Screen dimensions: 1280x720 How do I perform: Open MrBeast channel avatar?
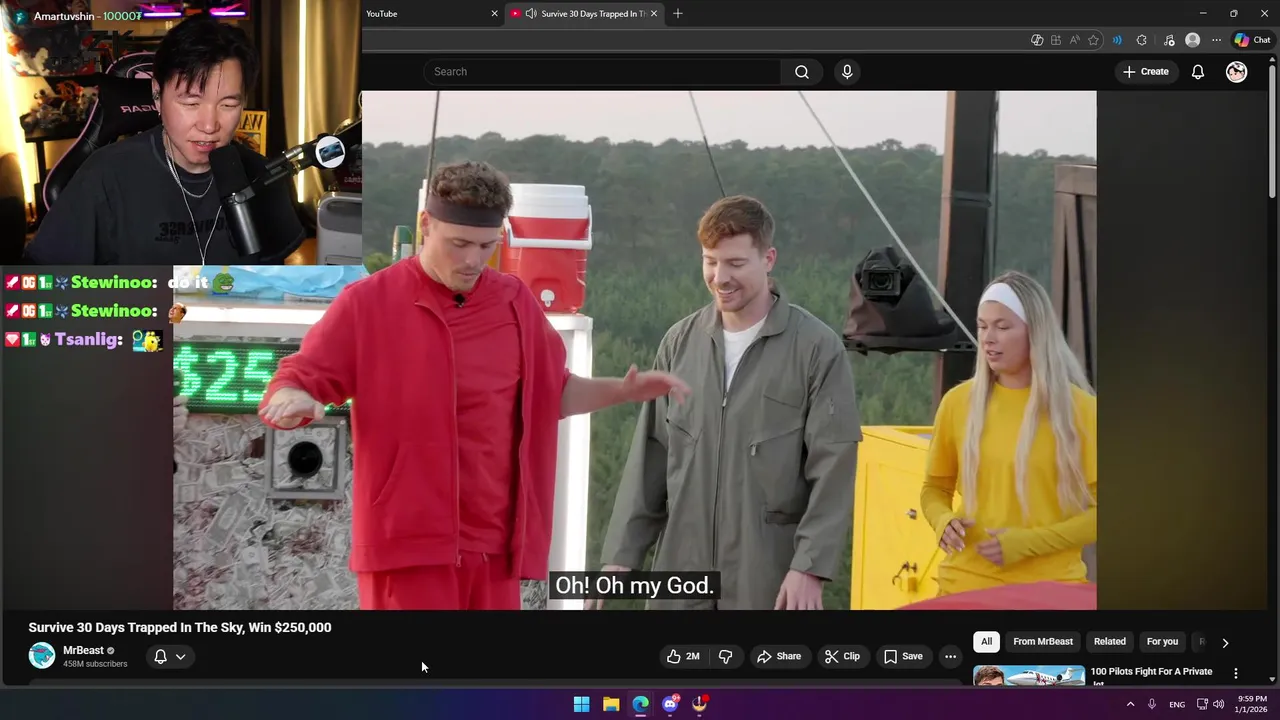42,656
